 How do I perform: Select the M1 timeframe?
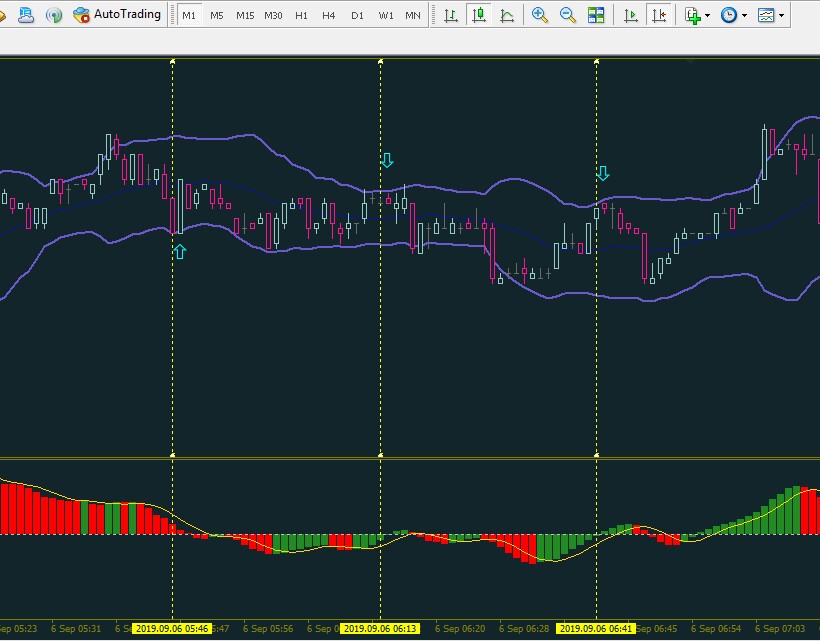(x=189, y=15)
